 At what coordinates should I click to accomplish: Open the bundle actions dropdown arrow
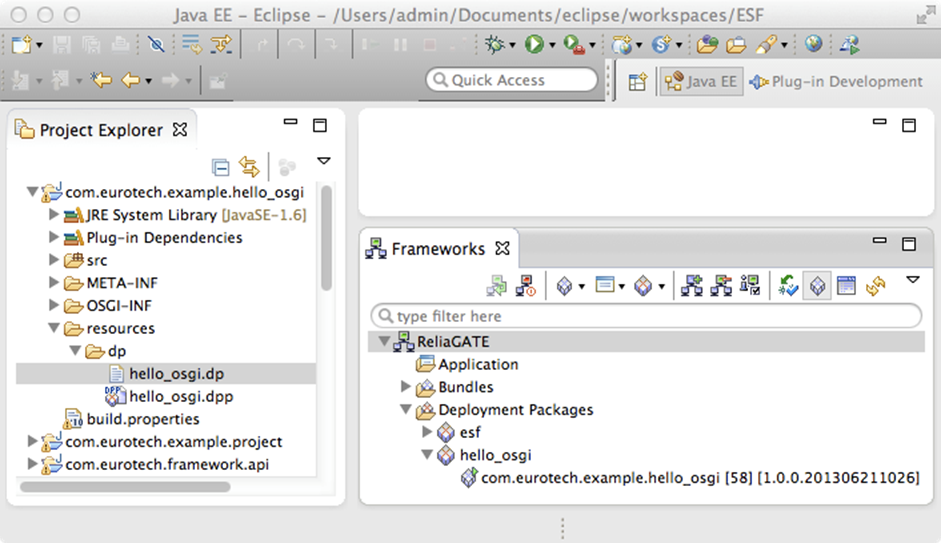tap(582, 287)
